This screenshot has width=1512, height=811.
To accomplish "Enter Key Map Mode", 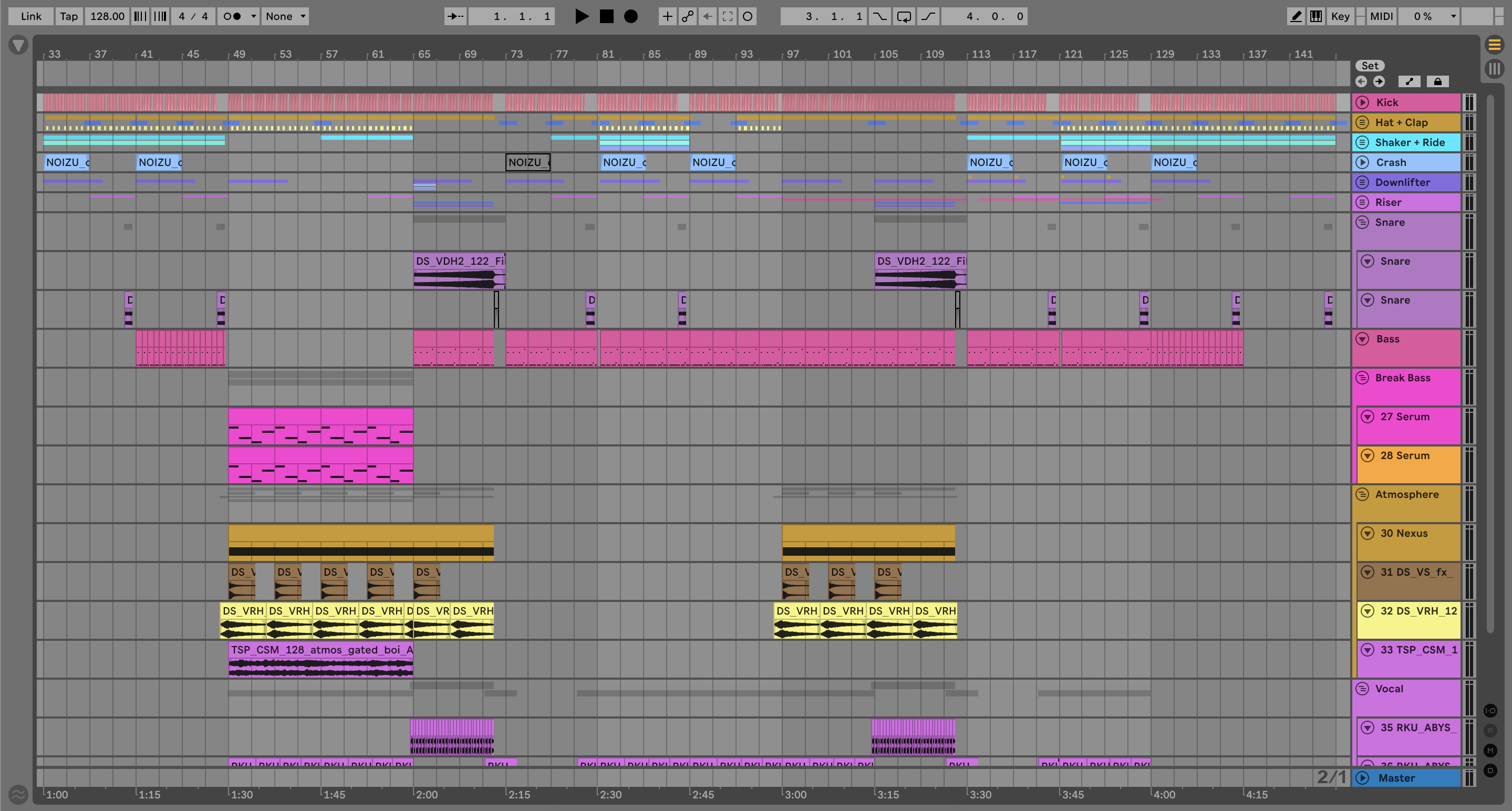I will 1340,16.
